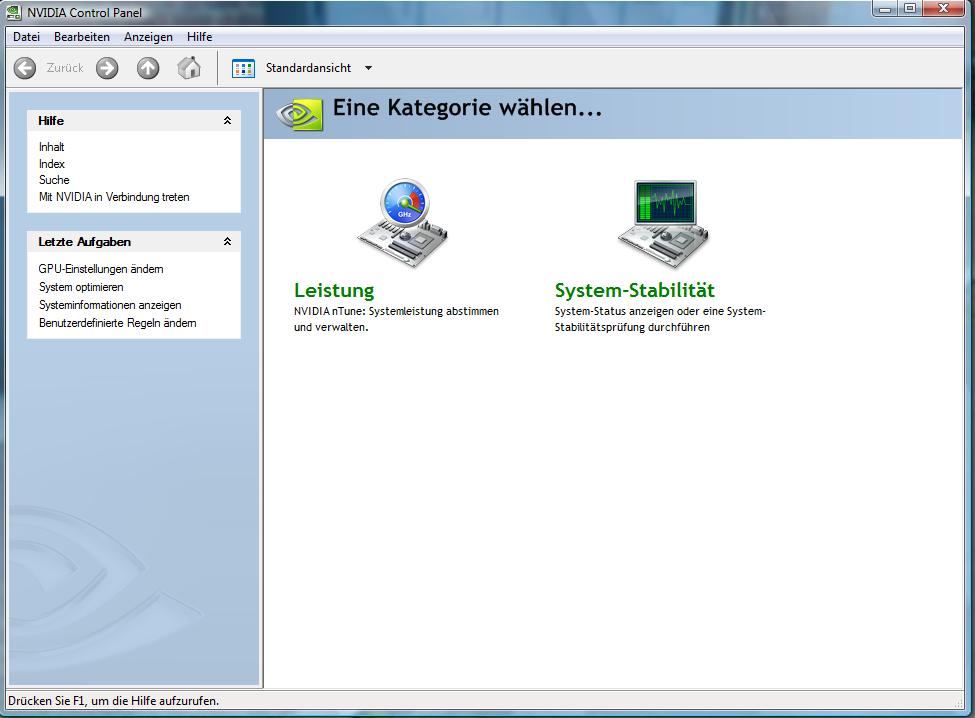Click the Letzte Aufgaben panel header
Image resolution: width=975 pixels, height=718 pixels.
(134, 241)
